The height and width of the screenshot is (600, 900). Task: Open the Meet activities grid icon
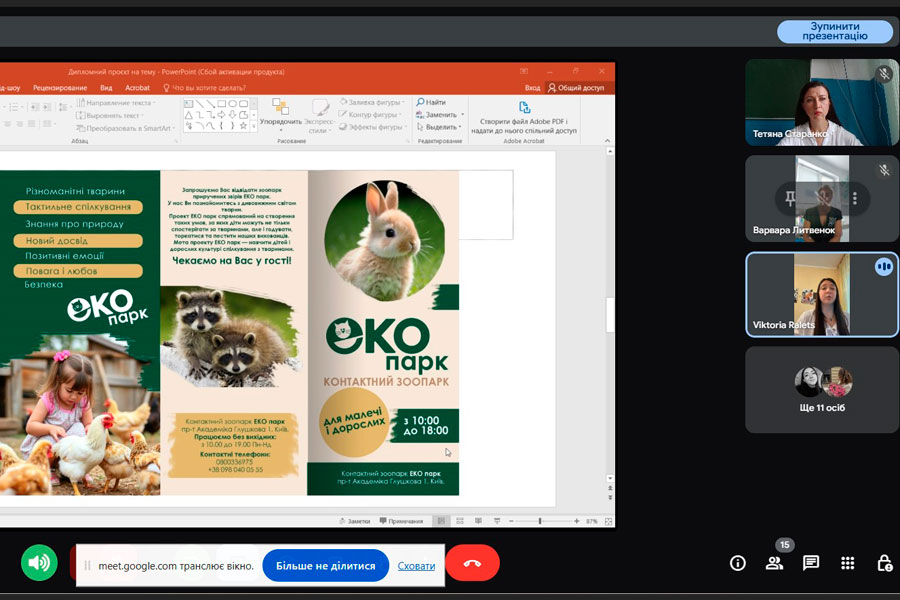pyautogui.click(x=848, y=563)
